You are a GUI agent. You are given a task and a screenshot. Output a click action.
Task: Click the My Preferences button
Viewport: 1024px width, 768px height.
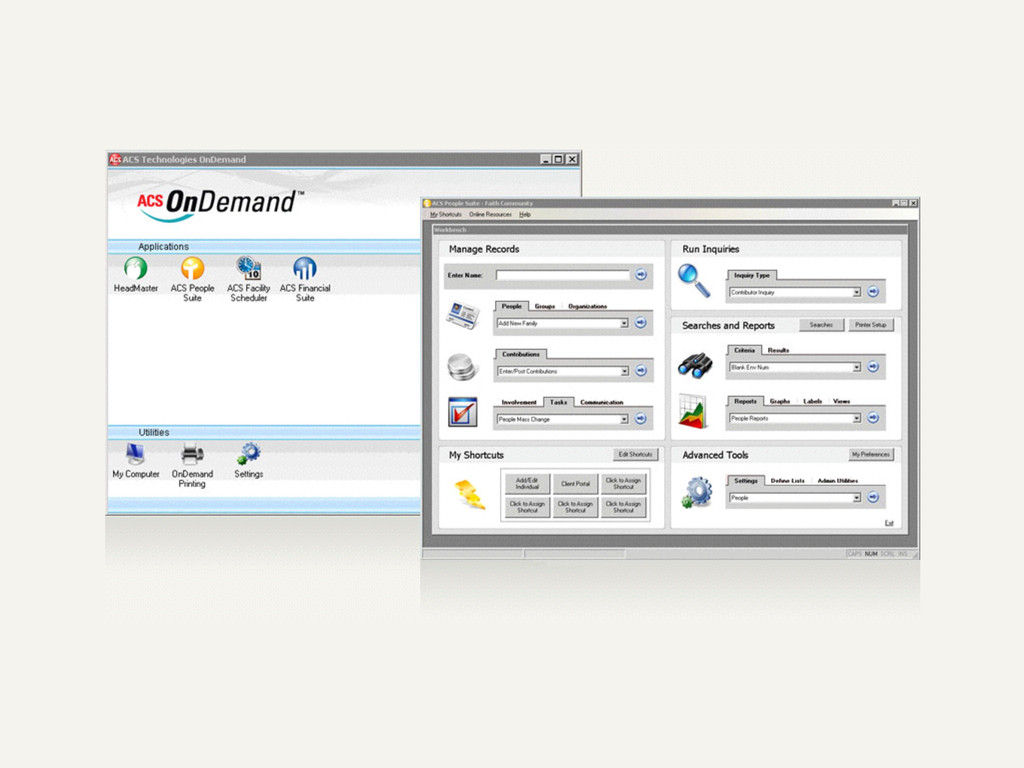coord(871,454)
